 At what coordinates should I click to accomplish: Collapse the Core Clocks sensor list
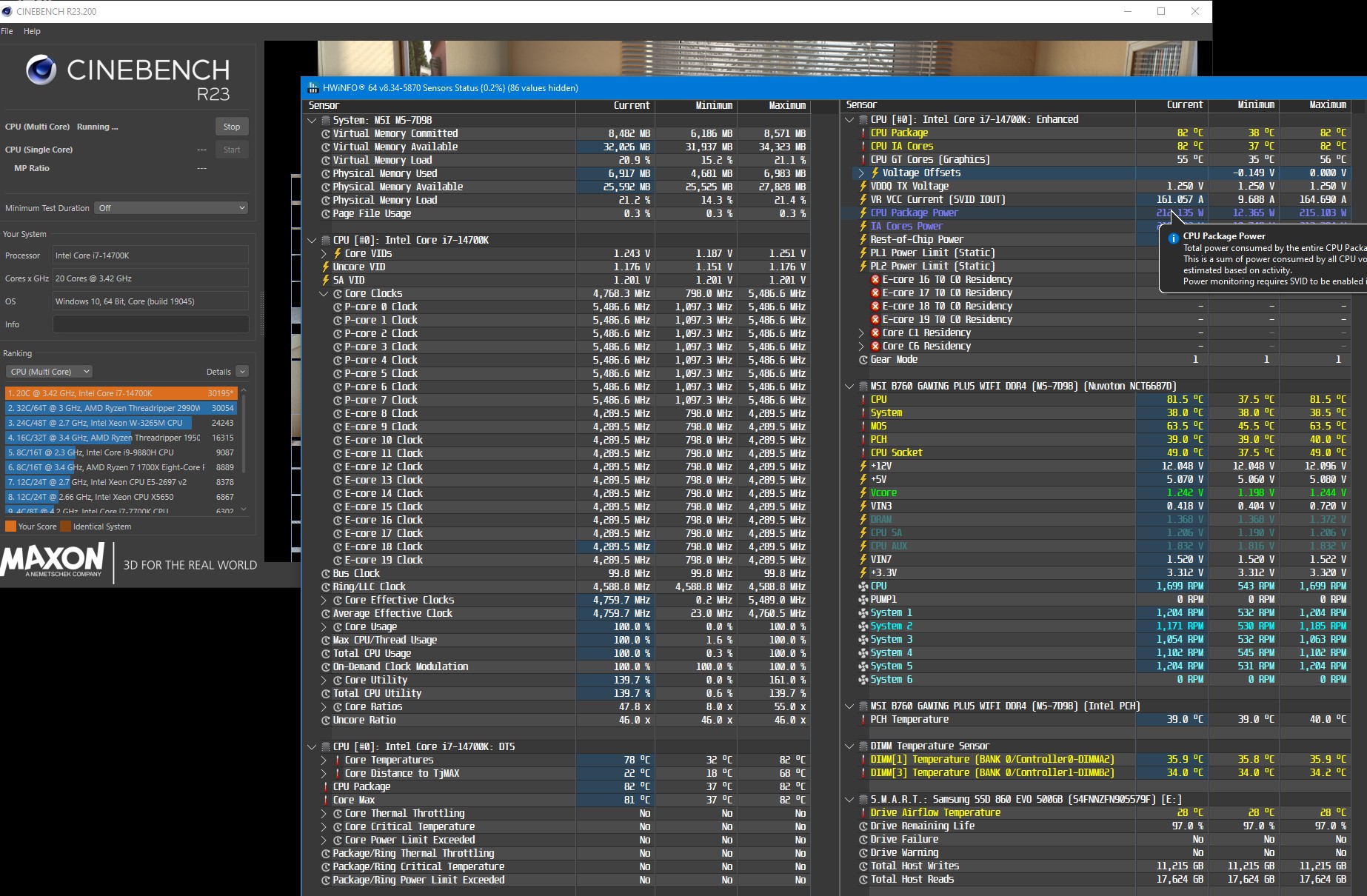tap(324, 294)
